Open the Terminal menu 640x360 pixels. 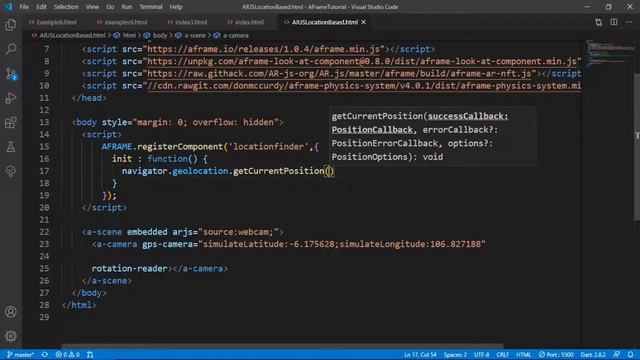[151, 7]
